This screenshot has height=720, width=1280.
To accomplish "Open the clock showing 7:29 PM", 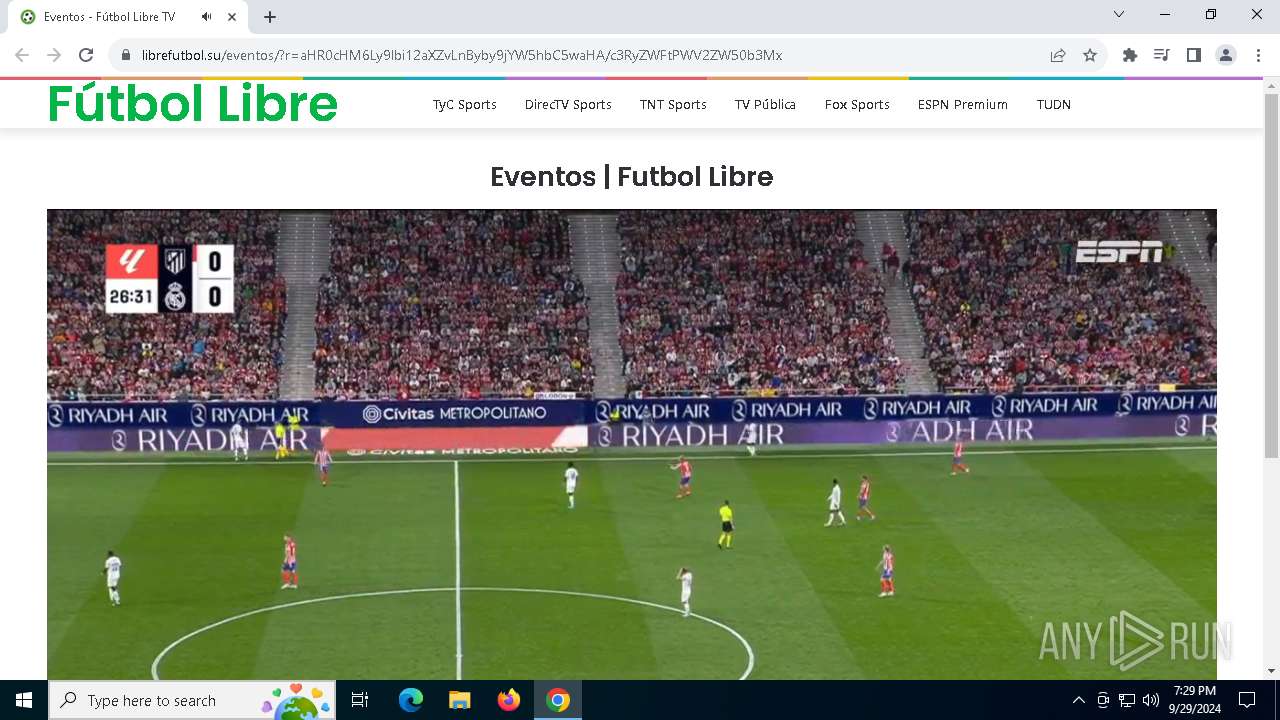I will 1194,700.
